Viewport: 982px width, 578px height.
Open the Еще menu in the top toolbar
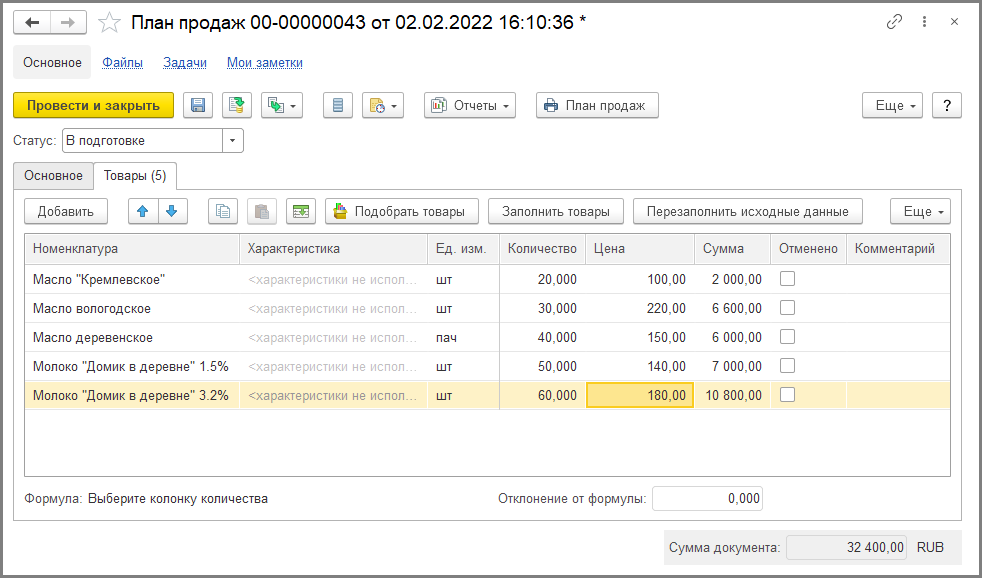pos(891,105)
